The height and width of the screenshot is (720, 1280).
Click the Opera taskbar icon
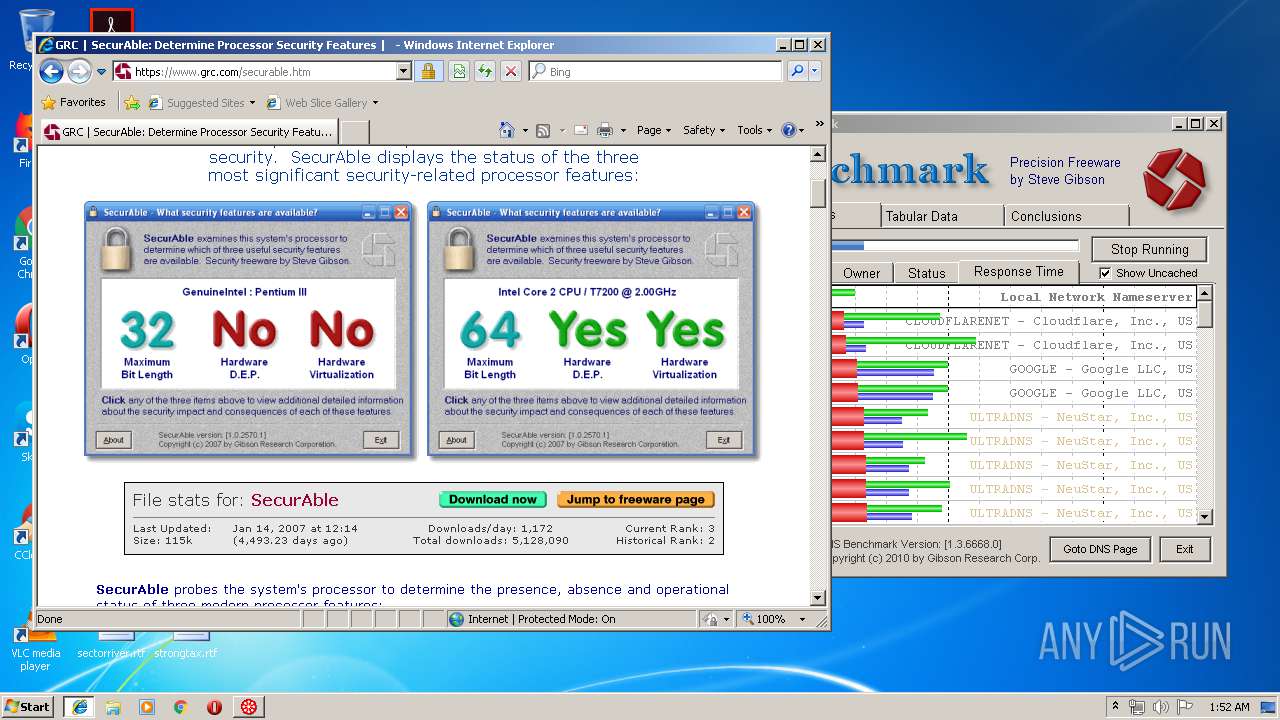214,706
